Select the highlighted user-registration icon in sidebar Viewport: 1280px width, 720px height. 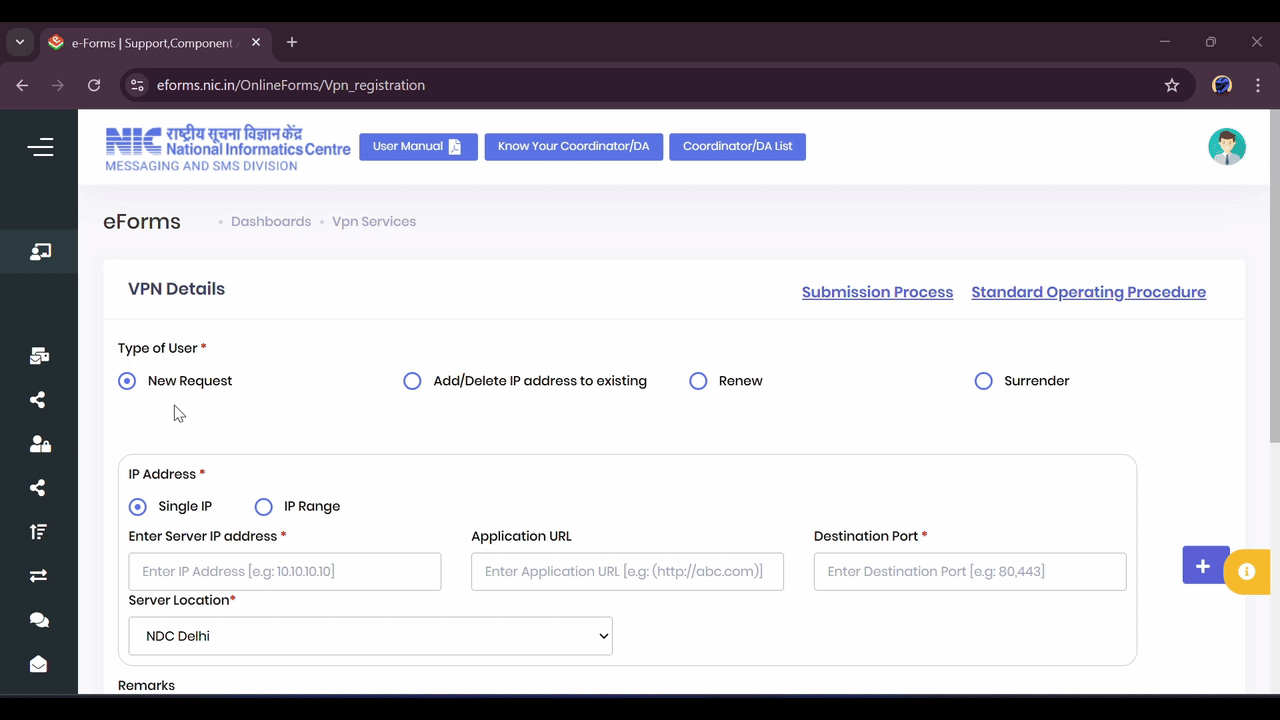pos(40,251)
